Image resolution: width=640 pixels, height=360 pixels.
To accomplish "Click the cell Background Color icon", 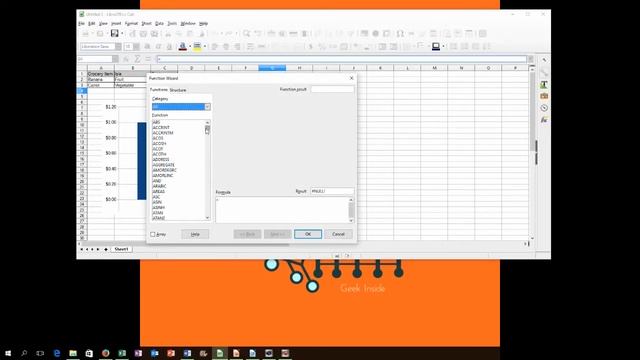I will (436, 47).
